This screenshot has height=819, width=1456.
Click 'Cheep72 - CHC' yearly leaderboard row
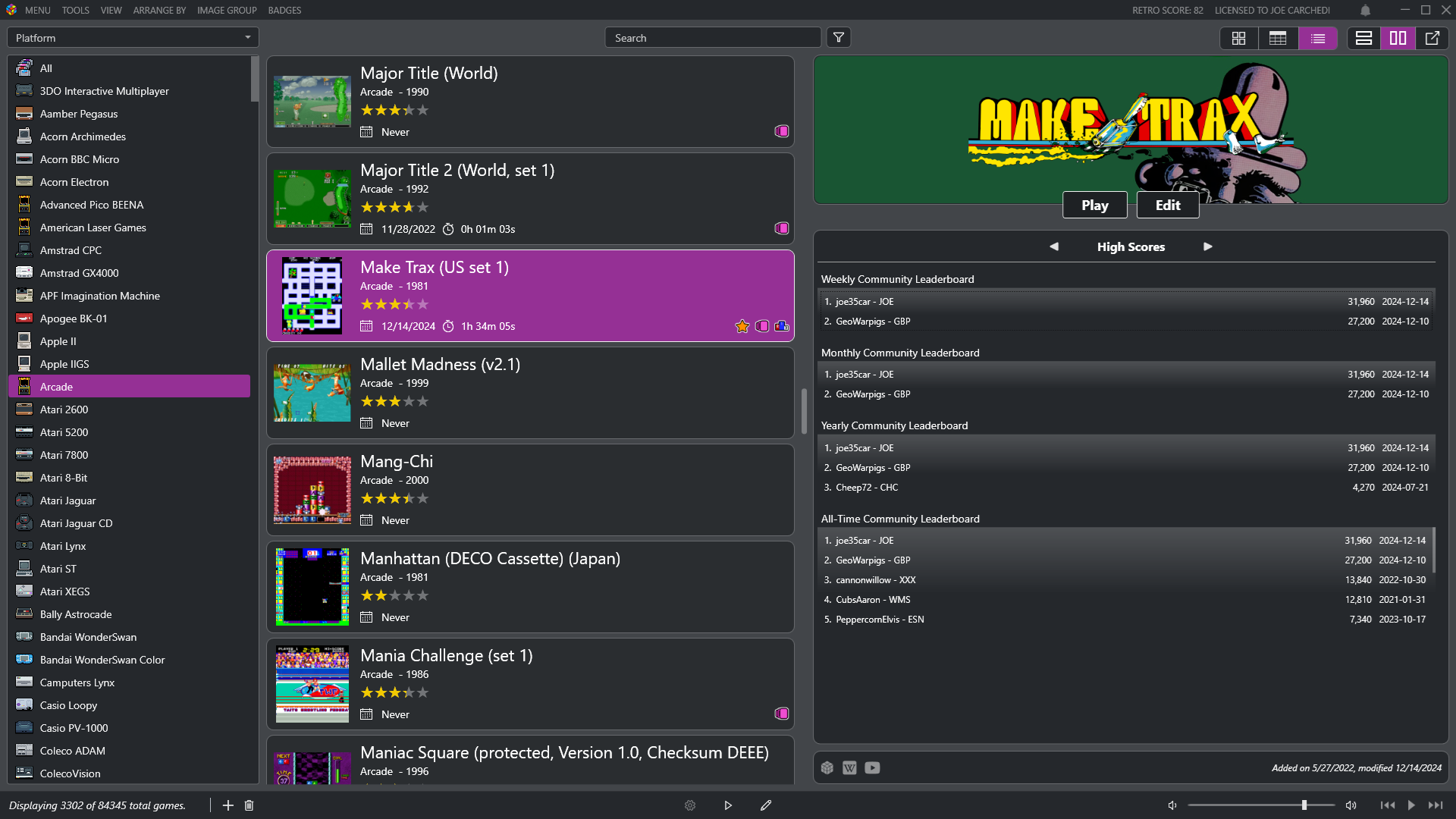tap(1127, 488)
